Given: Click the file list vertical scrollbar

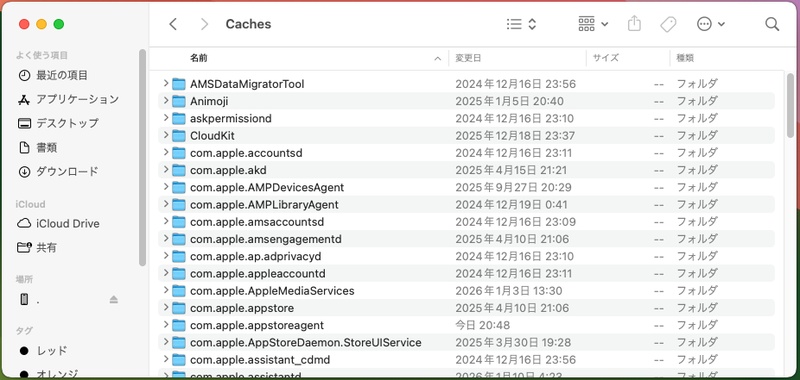Looking at the screenshot, I should pyautogui.click(x=790, y=105).
